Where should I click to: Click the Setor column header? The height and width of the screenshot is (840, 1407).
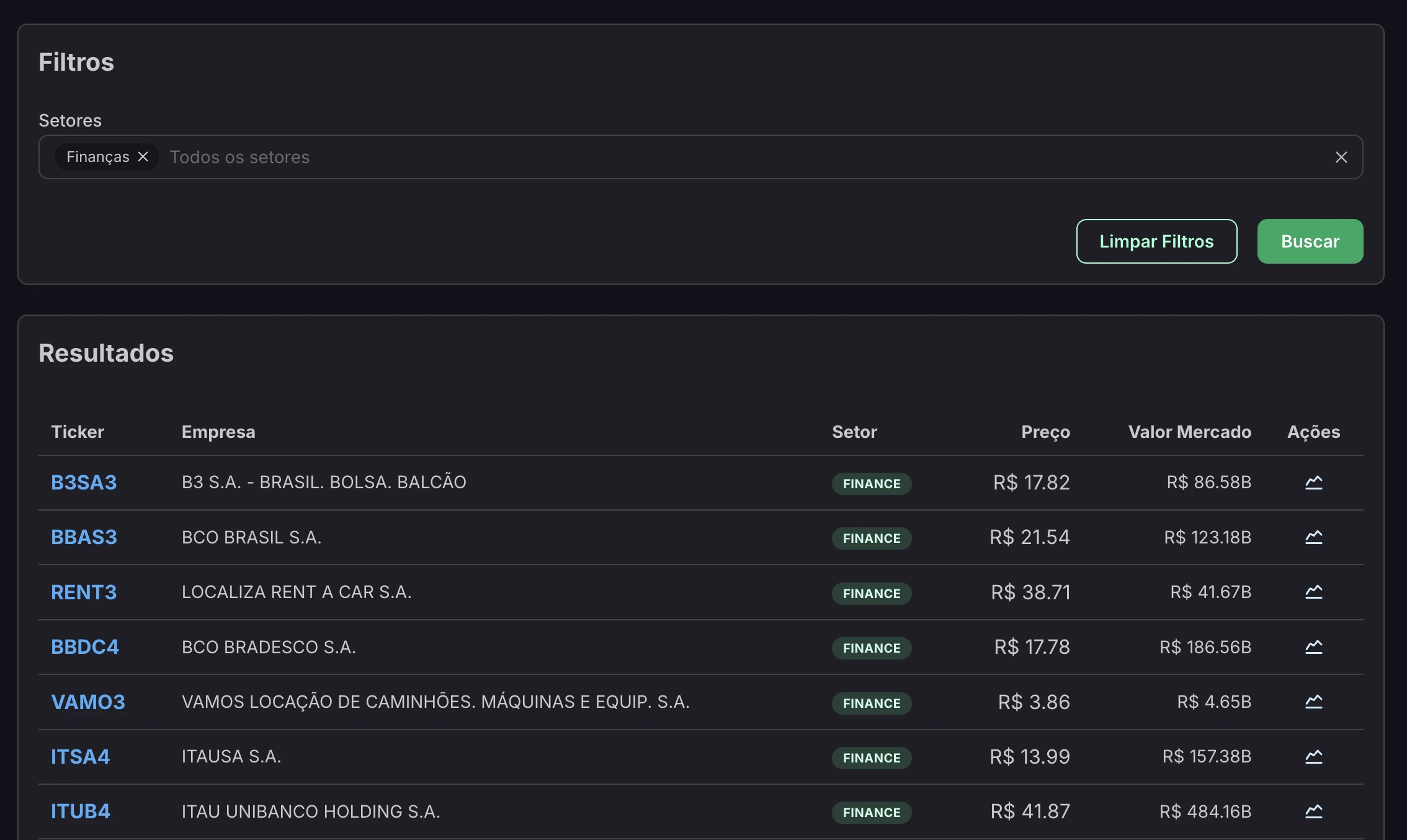pos(854,432)
